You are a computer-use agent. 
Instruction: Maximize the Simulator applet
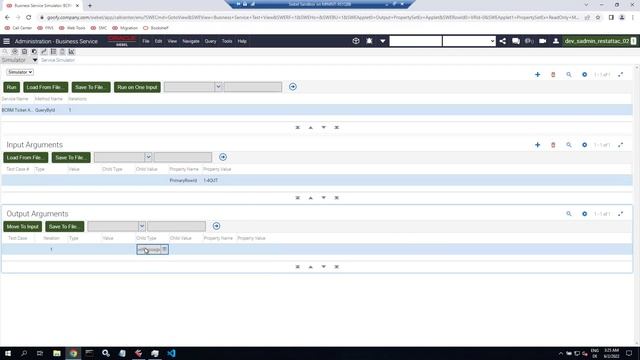click(x=620, y=75)
